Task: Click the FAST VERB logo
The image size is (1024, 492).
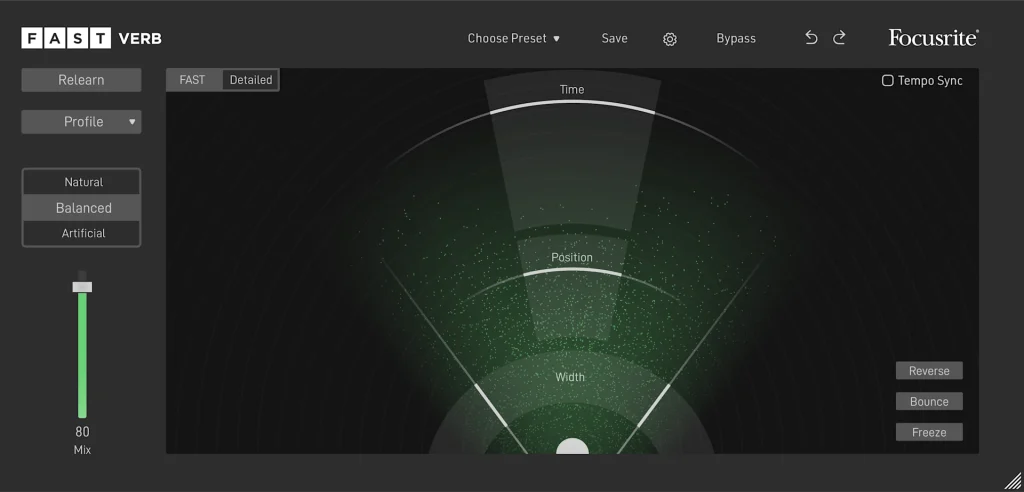Action: pyautogui.click(x=91, y=38)
